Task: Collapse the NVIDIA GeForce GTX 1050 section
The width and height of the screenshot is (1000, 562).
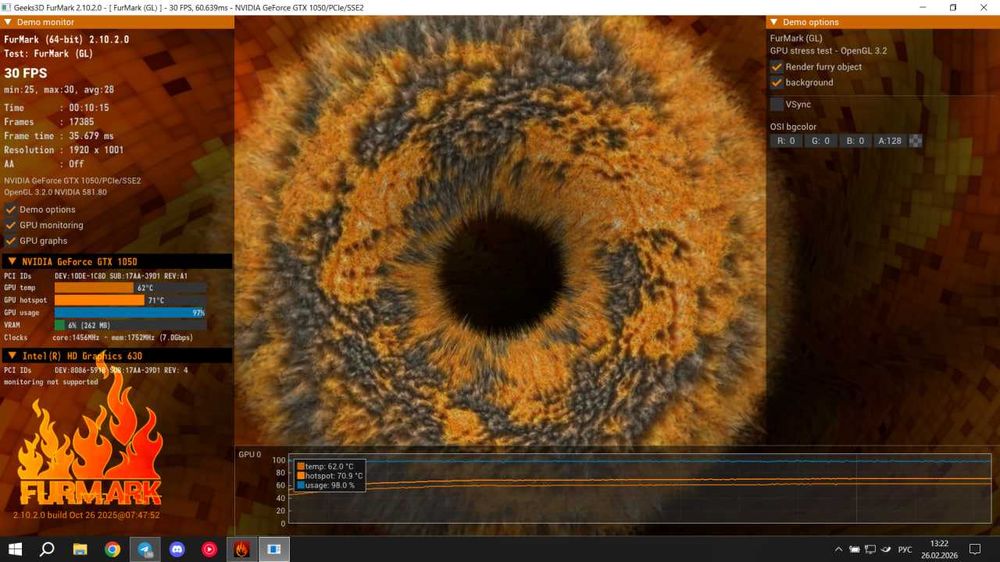Action: (x=12, y=261)
